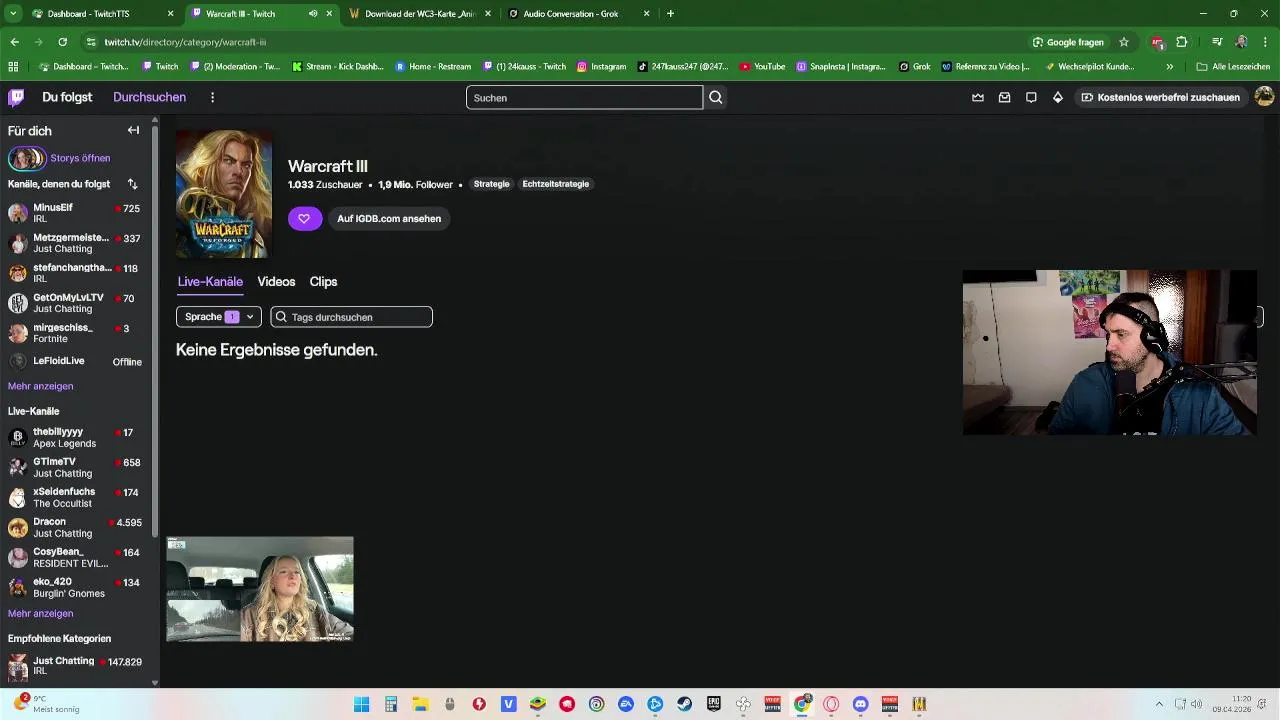Switch to Dashboard - TwitchTTS browser tab
Viewport: 1280px width, 720px height.
(103, 14)
